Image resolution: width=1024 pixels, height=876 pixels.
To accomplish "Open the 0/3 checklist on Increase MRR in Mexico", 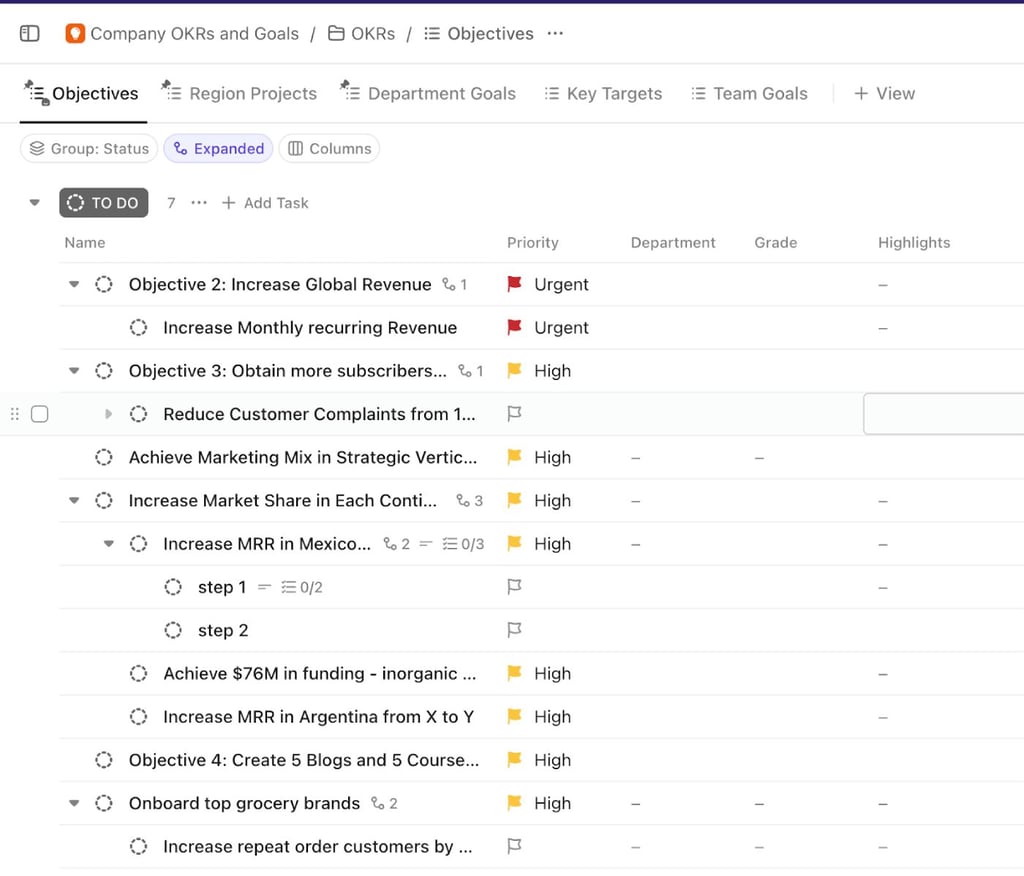I will pyautogui.click(x=463, y=543).
